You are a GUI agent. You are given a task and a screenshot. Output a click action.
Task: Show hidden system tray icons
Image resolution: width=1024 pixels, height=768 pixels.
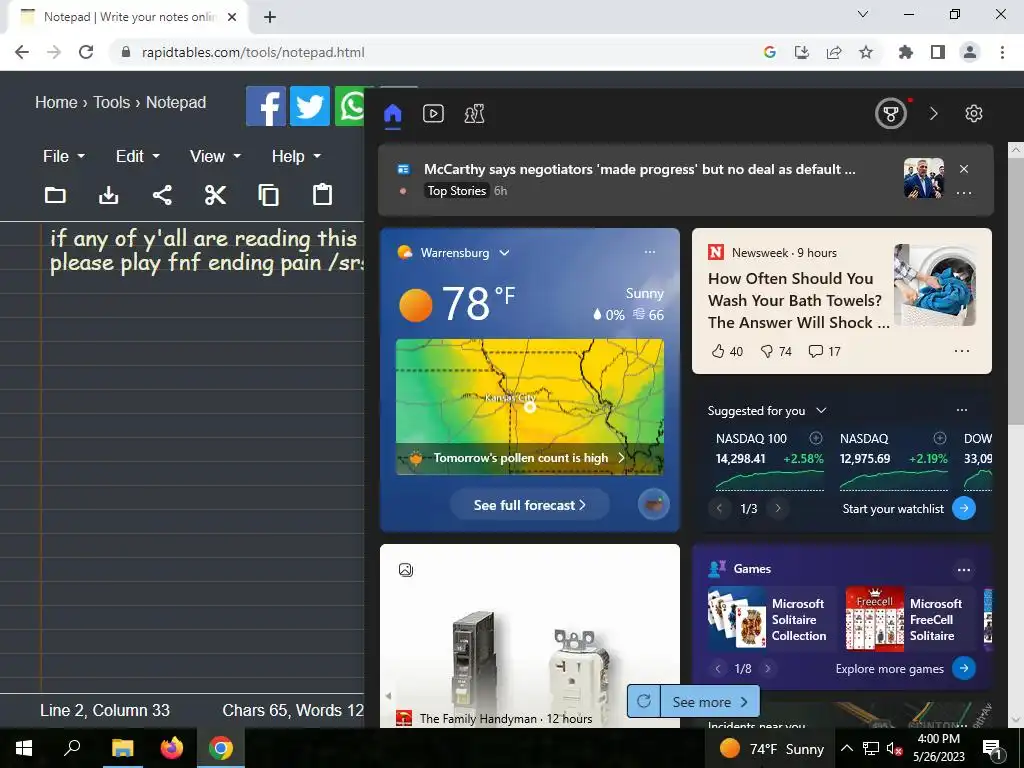(x=846, y=748)
